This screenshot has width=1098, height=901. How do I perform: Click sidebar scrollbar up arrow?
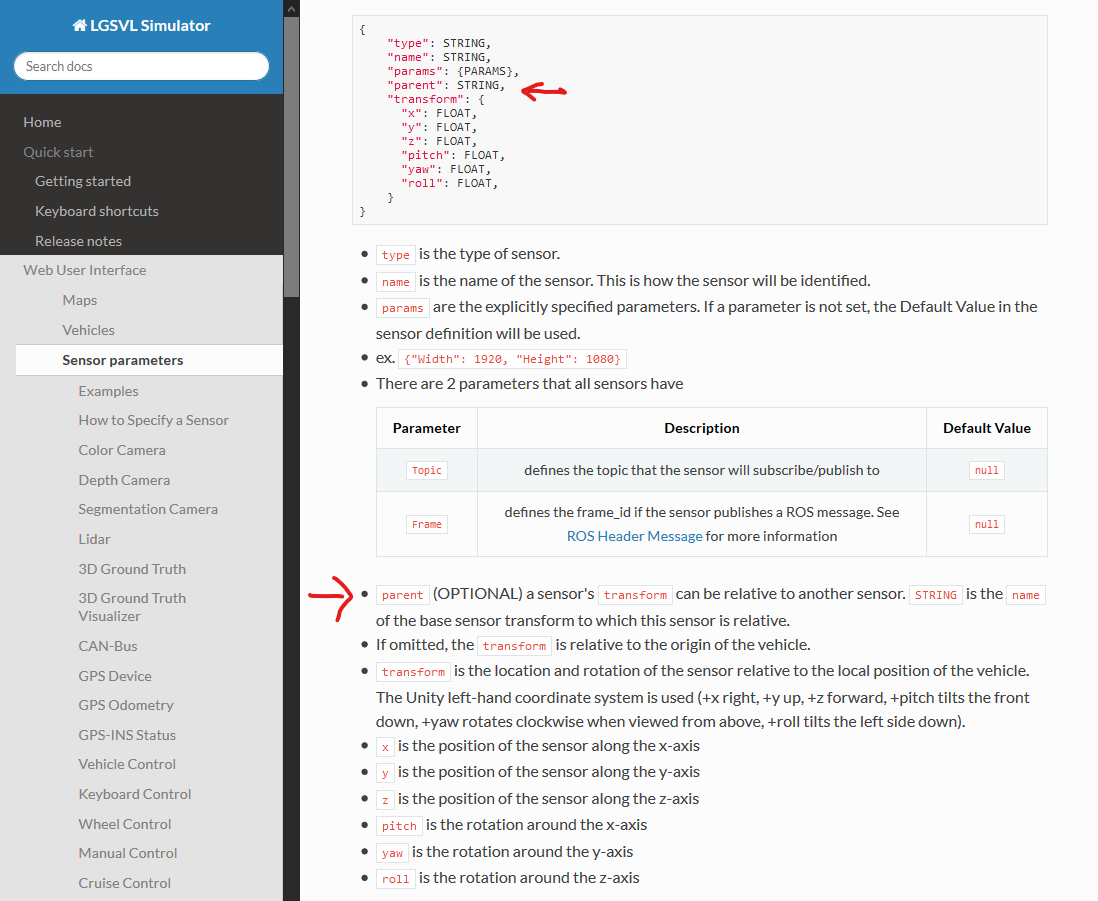point(291,8)
